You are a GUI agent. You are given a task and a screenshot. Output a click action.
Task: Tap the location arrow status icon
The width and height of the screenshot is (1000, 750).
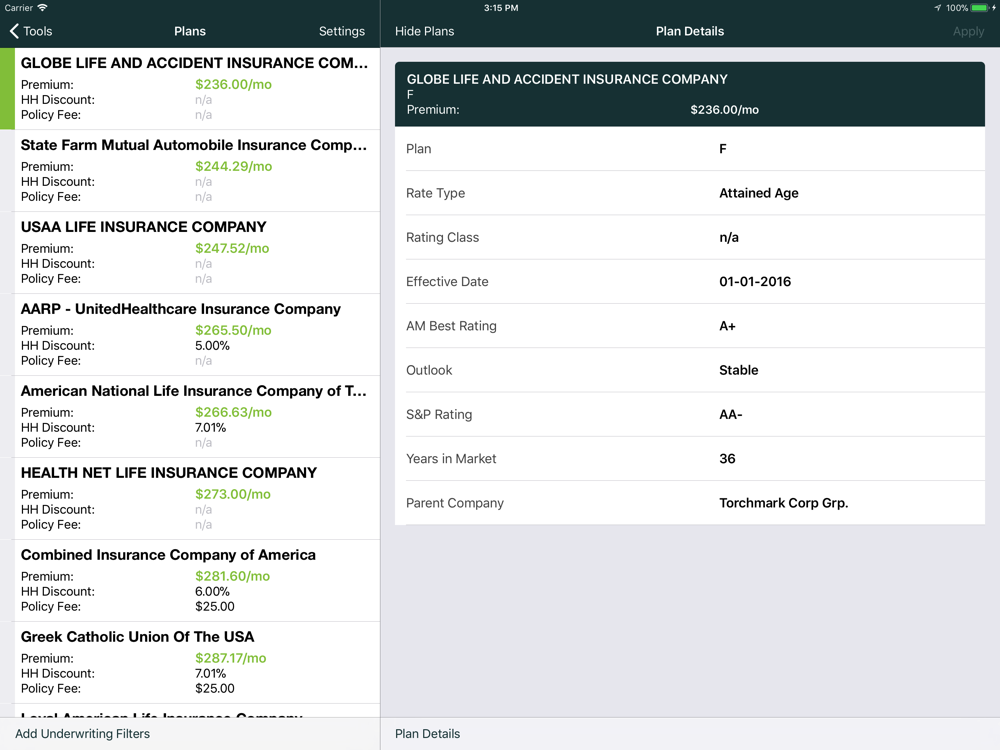[x=937, y=8]
